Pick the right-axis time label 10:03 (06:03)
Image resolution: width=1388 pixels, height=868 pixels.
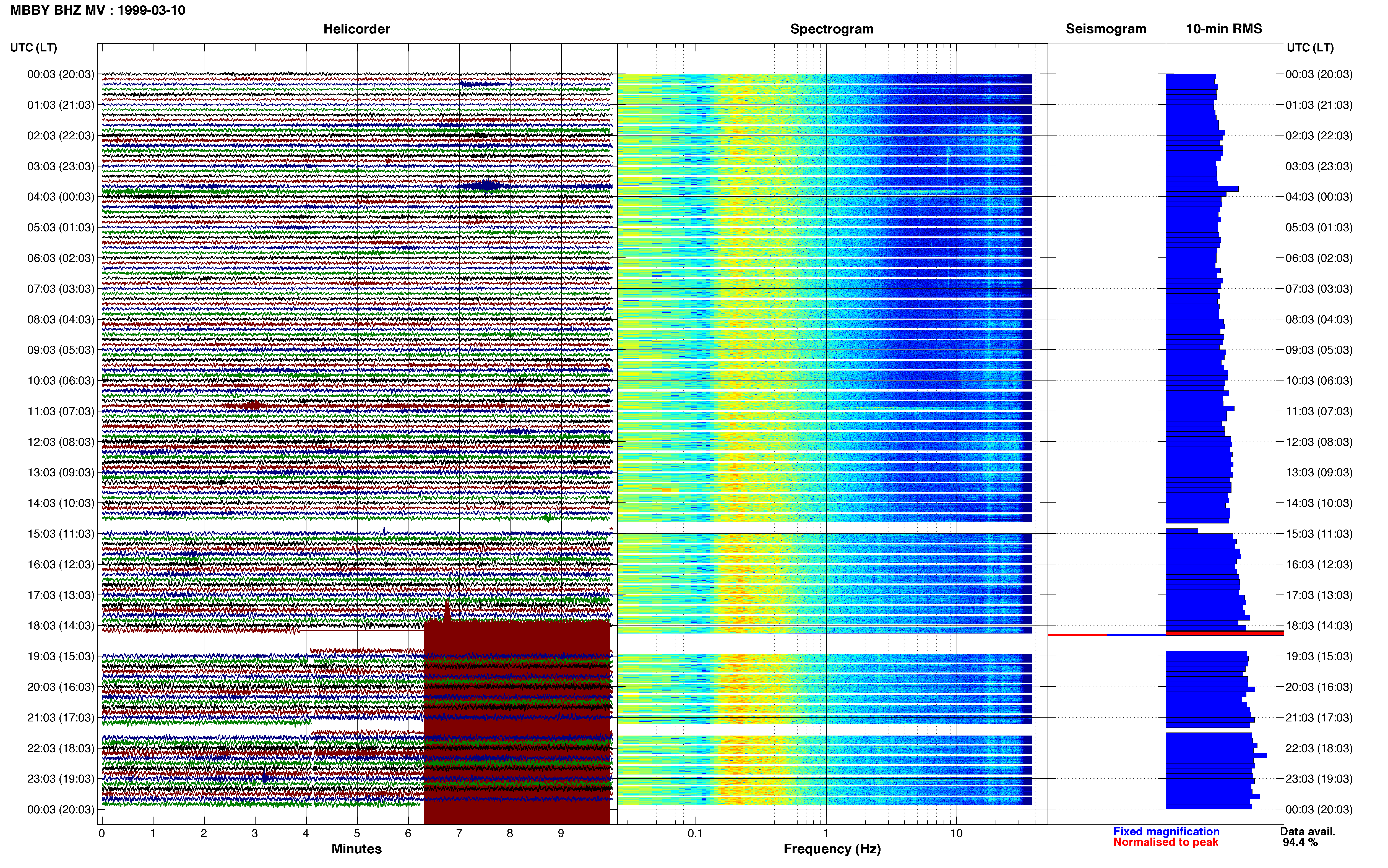click(1319, 380)
